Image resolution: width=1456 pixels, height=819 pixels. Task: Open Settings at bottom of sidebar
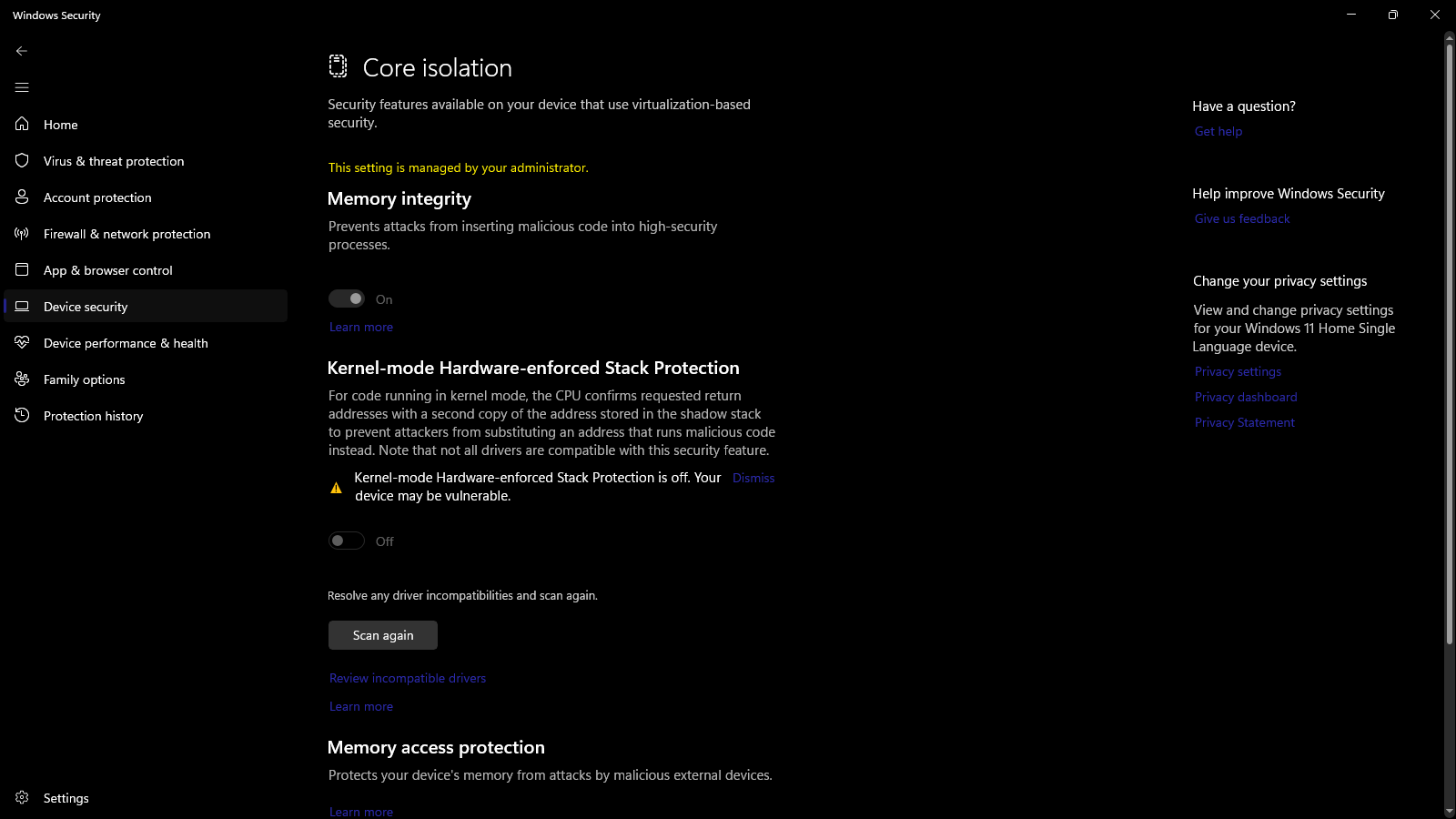(146, 797)
